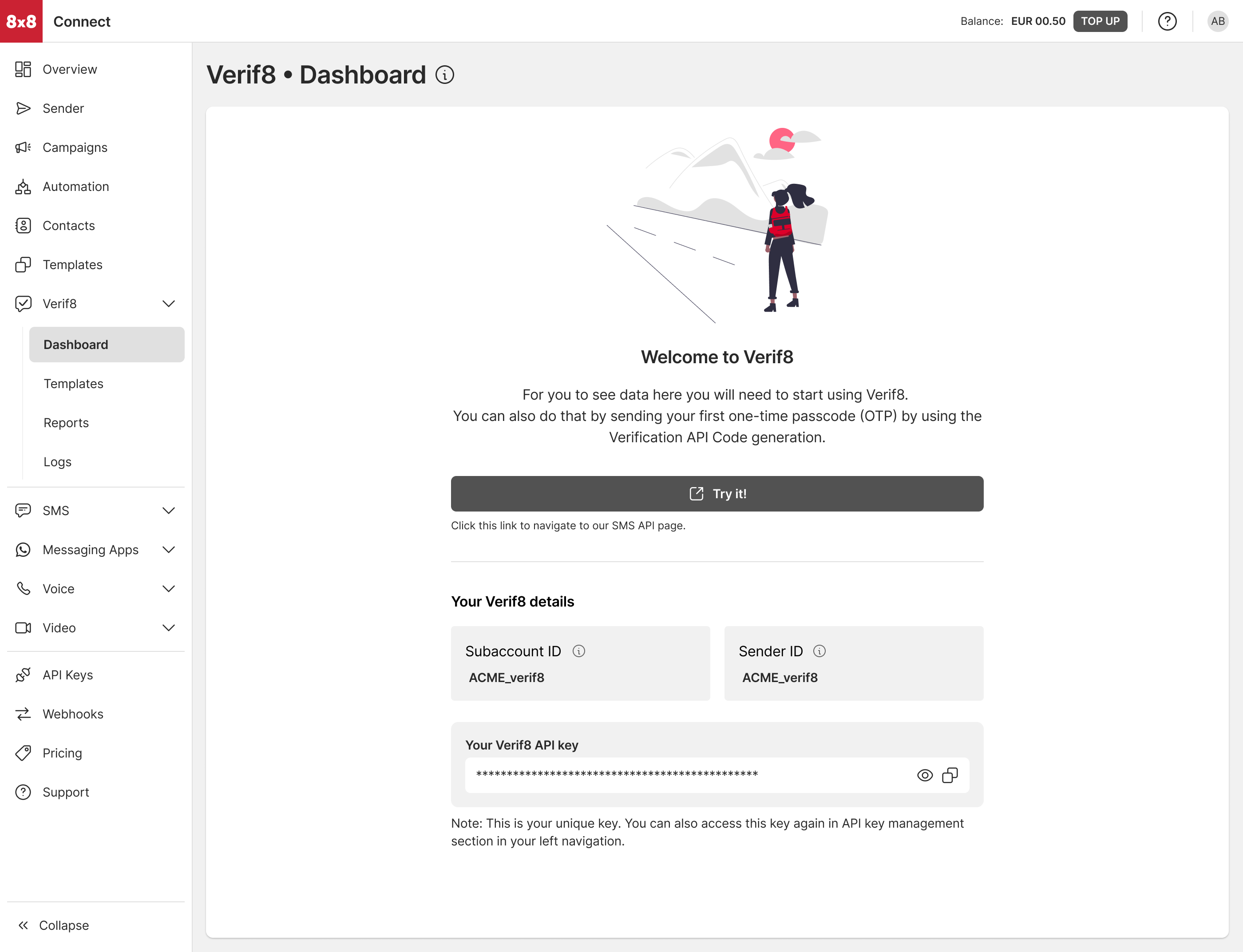This screenshot has width=1243, height=952.
Task: Expand the SMS section
Action: (168, 510)
